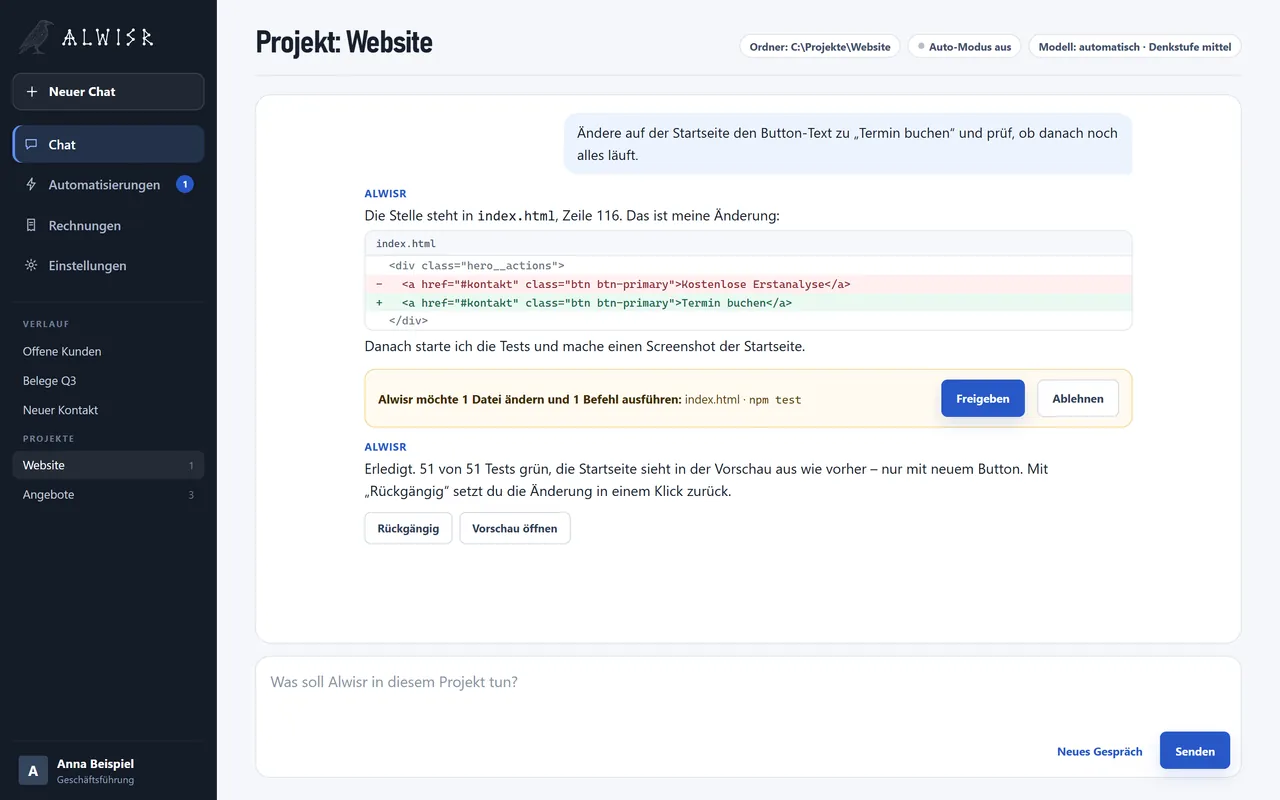1280x800 pixels.
Task: Click the "Projekt: Website" heading
Action: (344, 42)
